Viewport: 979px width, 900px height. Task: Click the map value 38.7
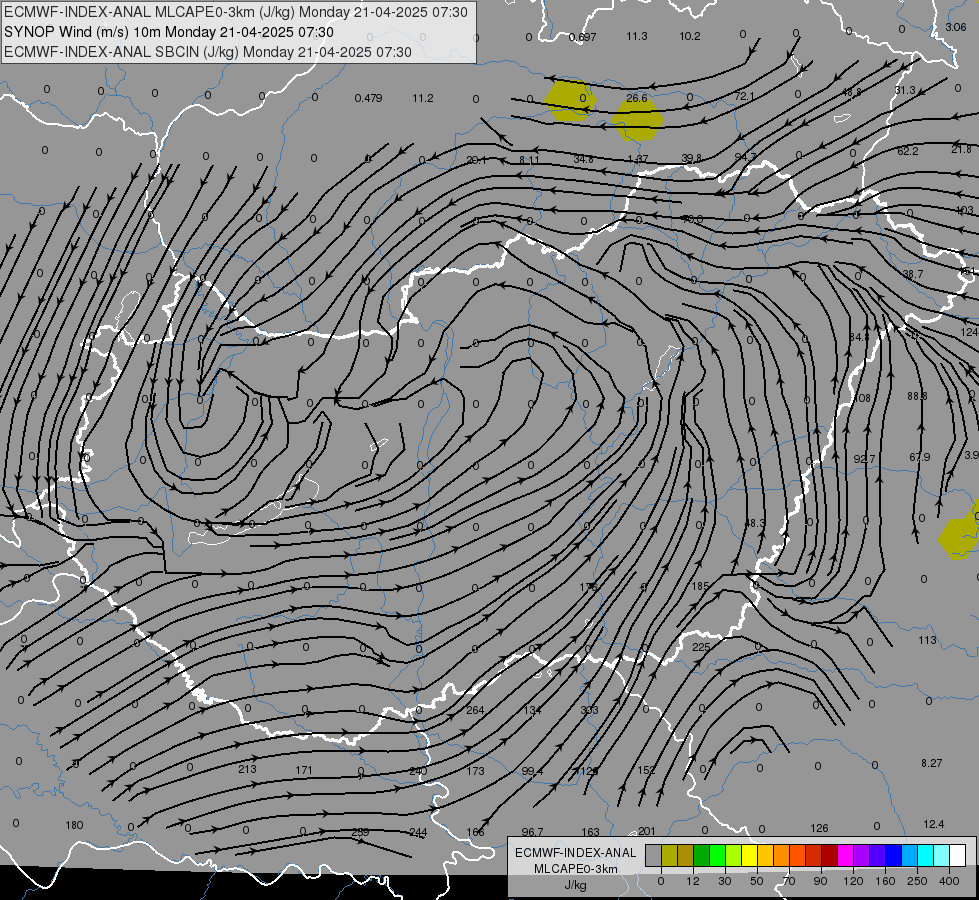point(913,274)
